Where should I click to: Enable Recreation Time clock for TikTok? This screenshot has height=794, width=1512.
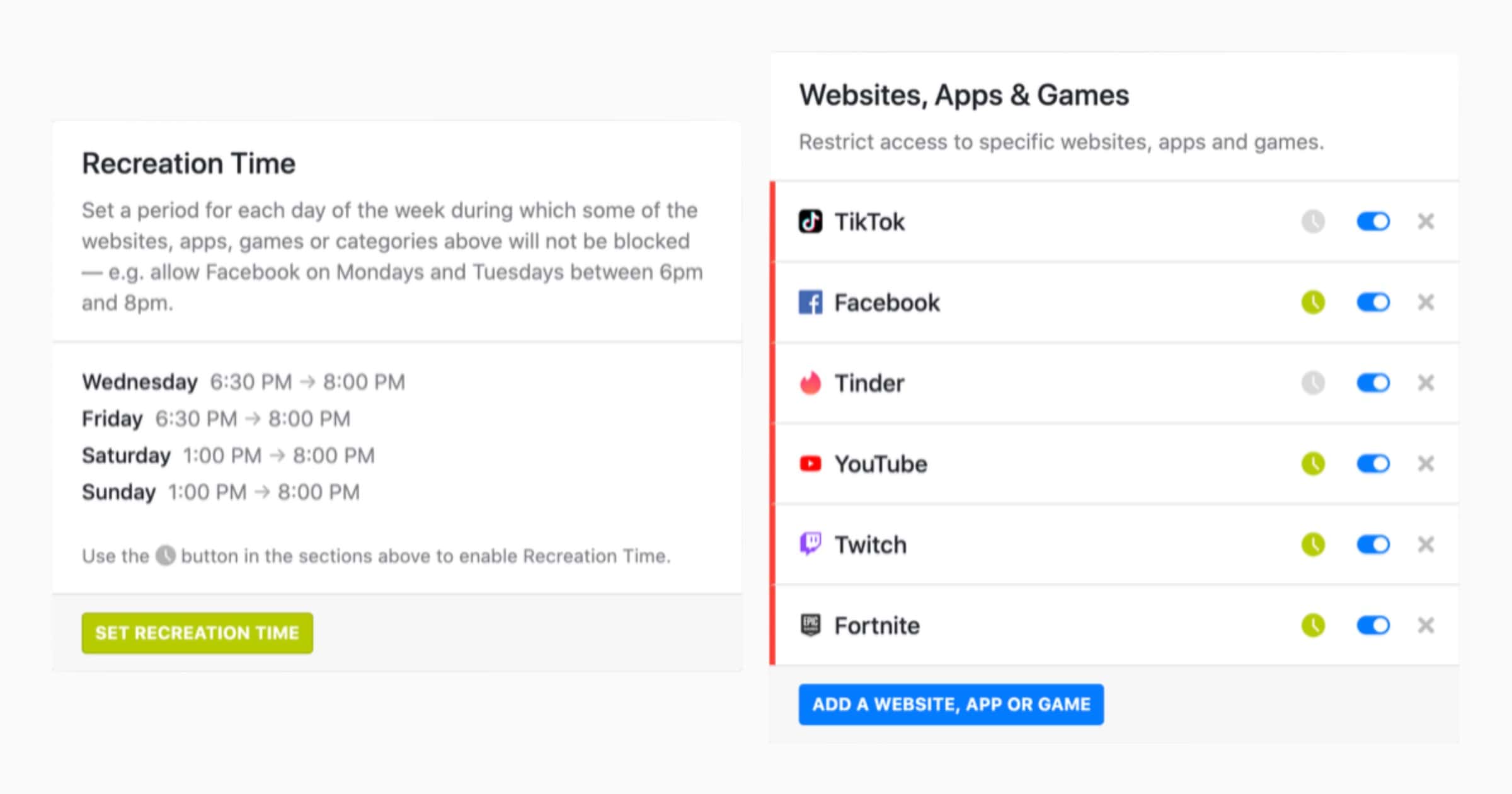[x=1313, y=222]
